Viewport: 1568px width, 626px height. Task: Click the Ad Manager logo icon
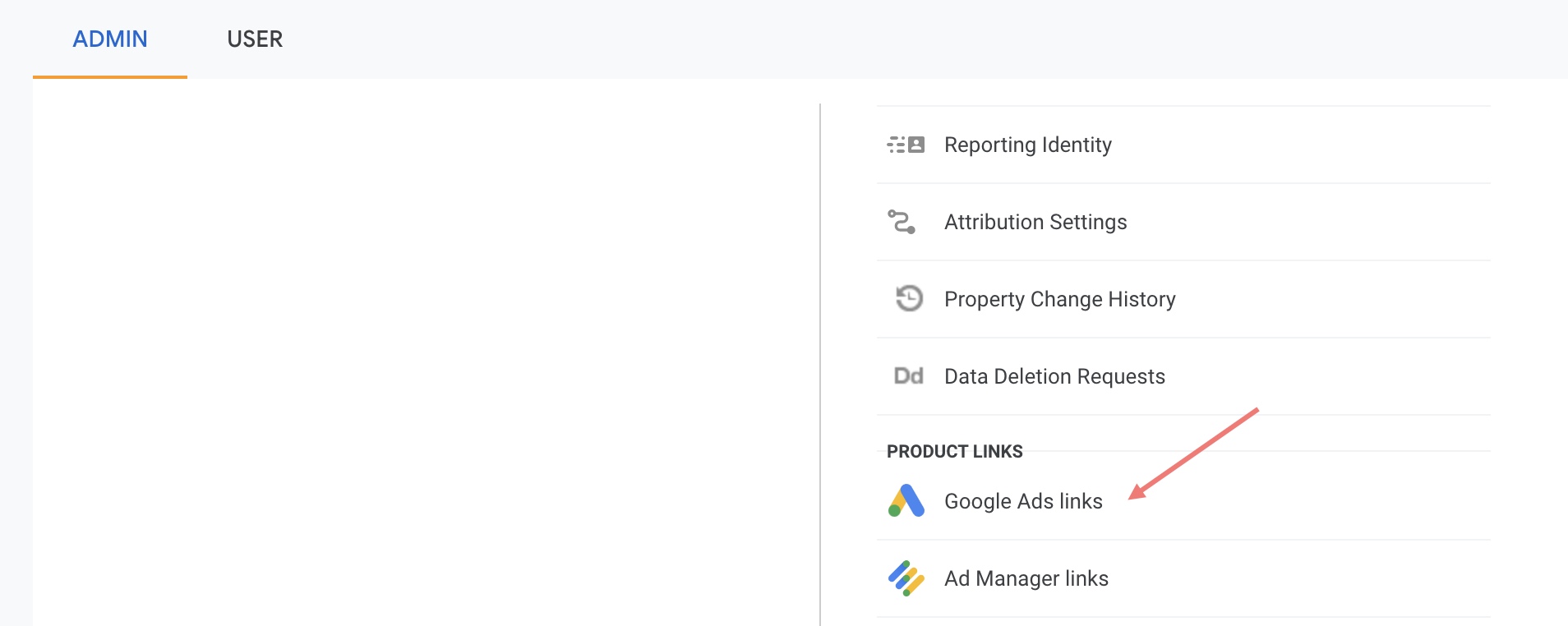click(x=906, y=578)
